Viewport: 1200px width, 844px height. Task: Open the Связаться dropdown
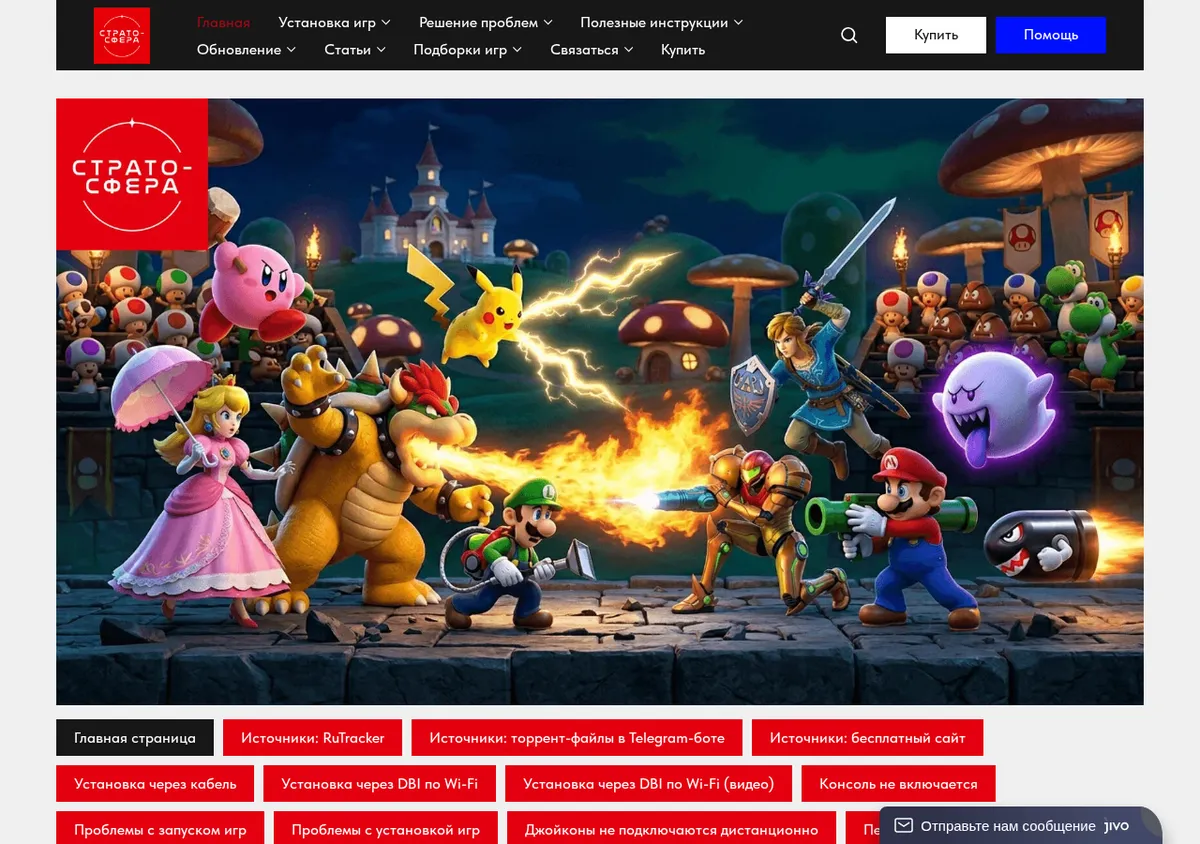coord(592,49)
